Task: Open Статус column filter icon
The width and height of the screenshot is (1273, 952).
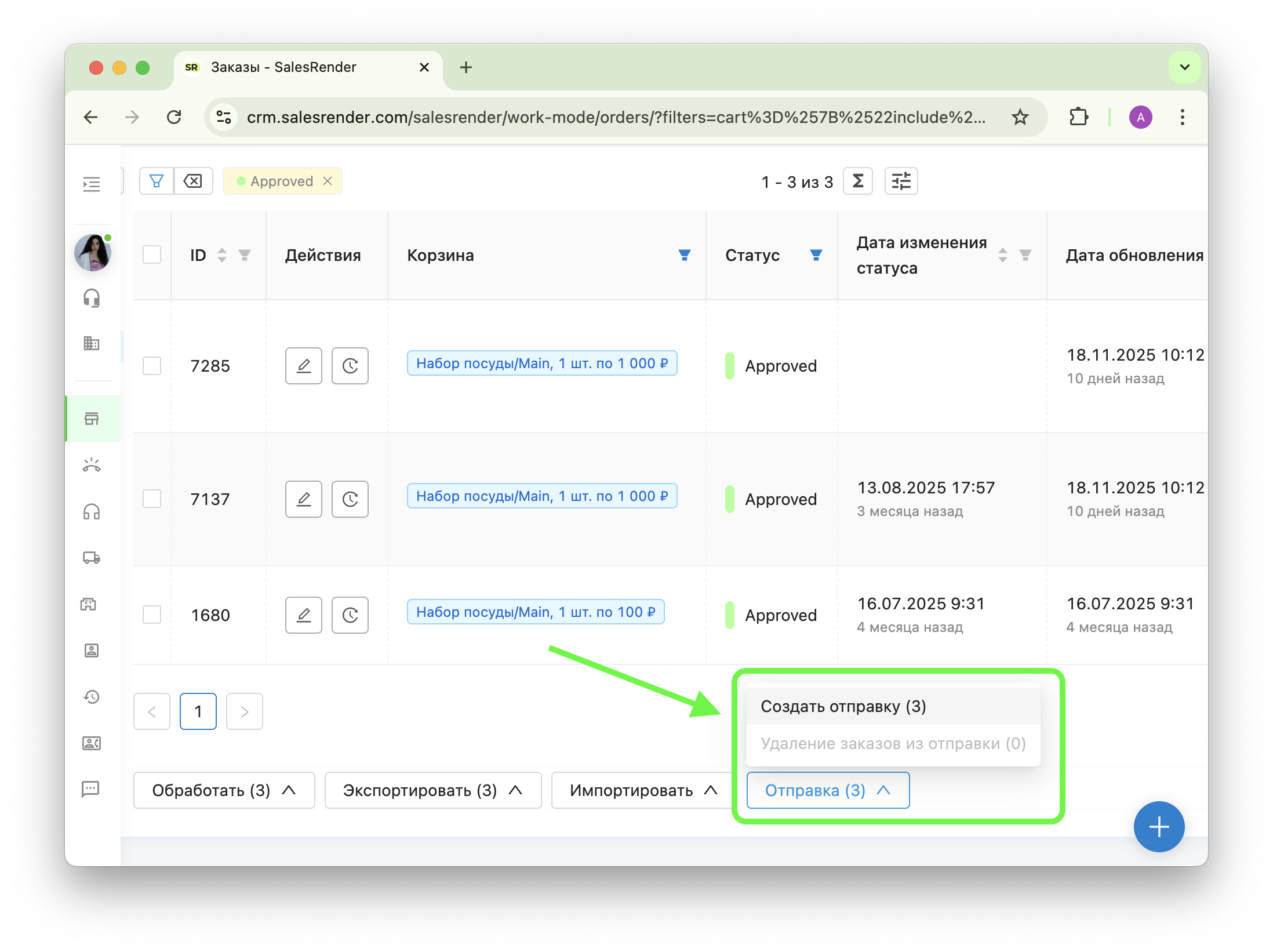Action: pyautogui.click(x=816, y=255)
